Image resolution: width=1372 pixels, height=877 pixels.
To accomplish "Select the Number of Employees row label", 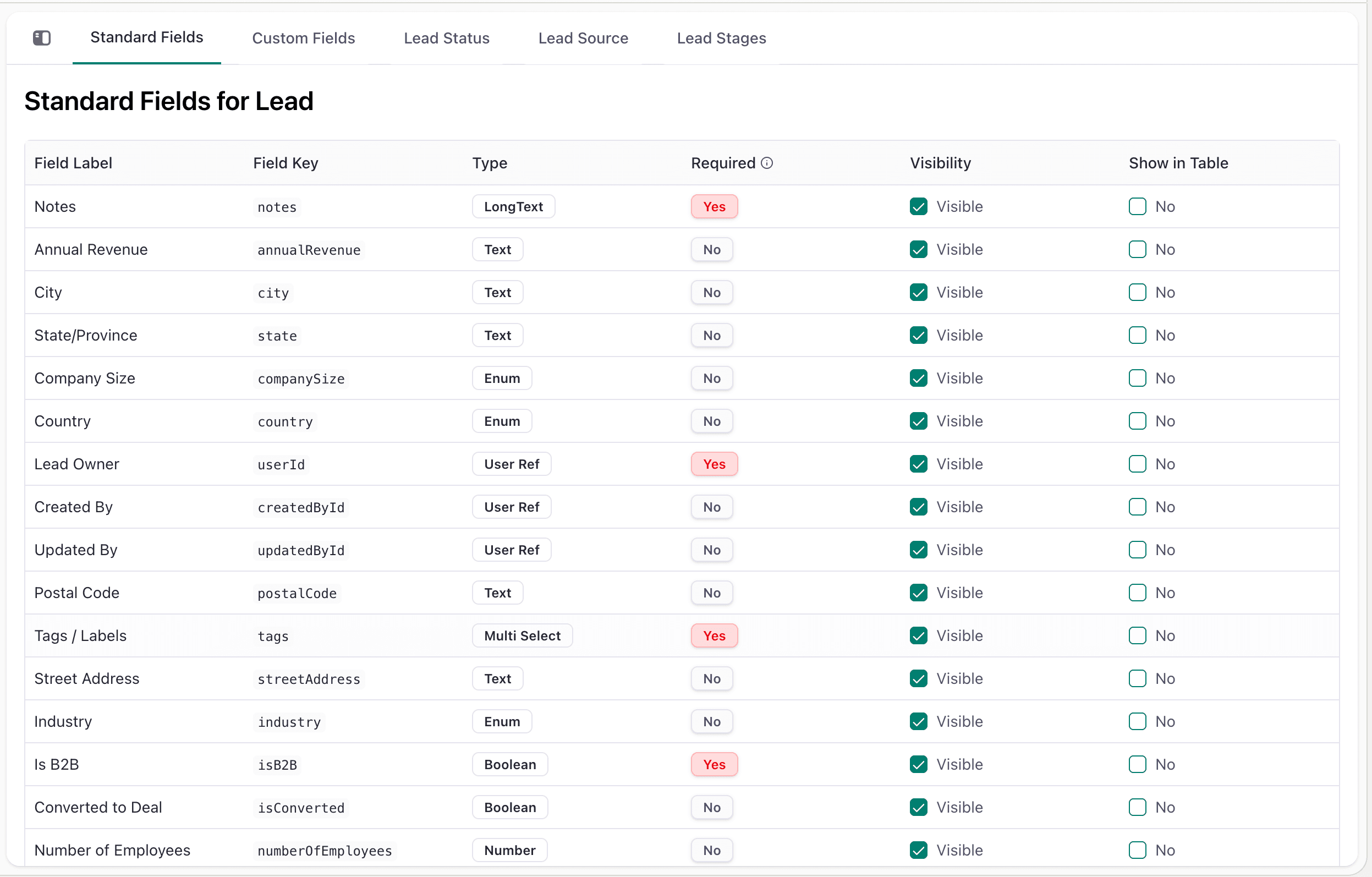I will click(x=112, y=850).
